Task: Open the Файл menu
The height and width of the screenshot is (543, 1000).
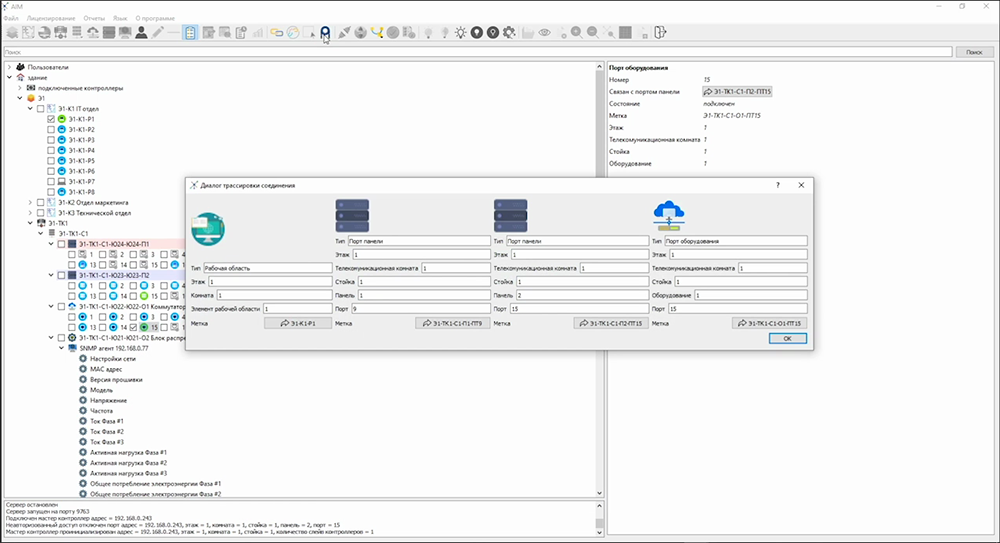Action: pyautogui.click(x=12, y=19)
